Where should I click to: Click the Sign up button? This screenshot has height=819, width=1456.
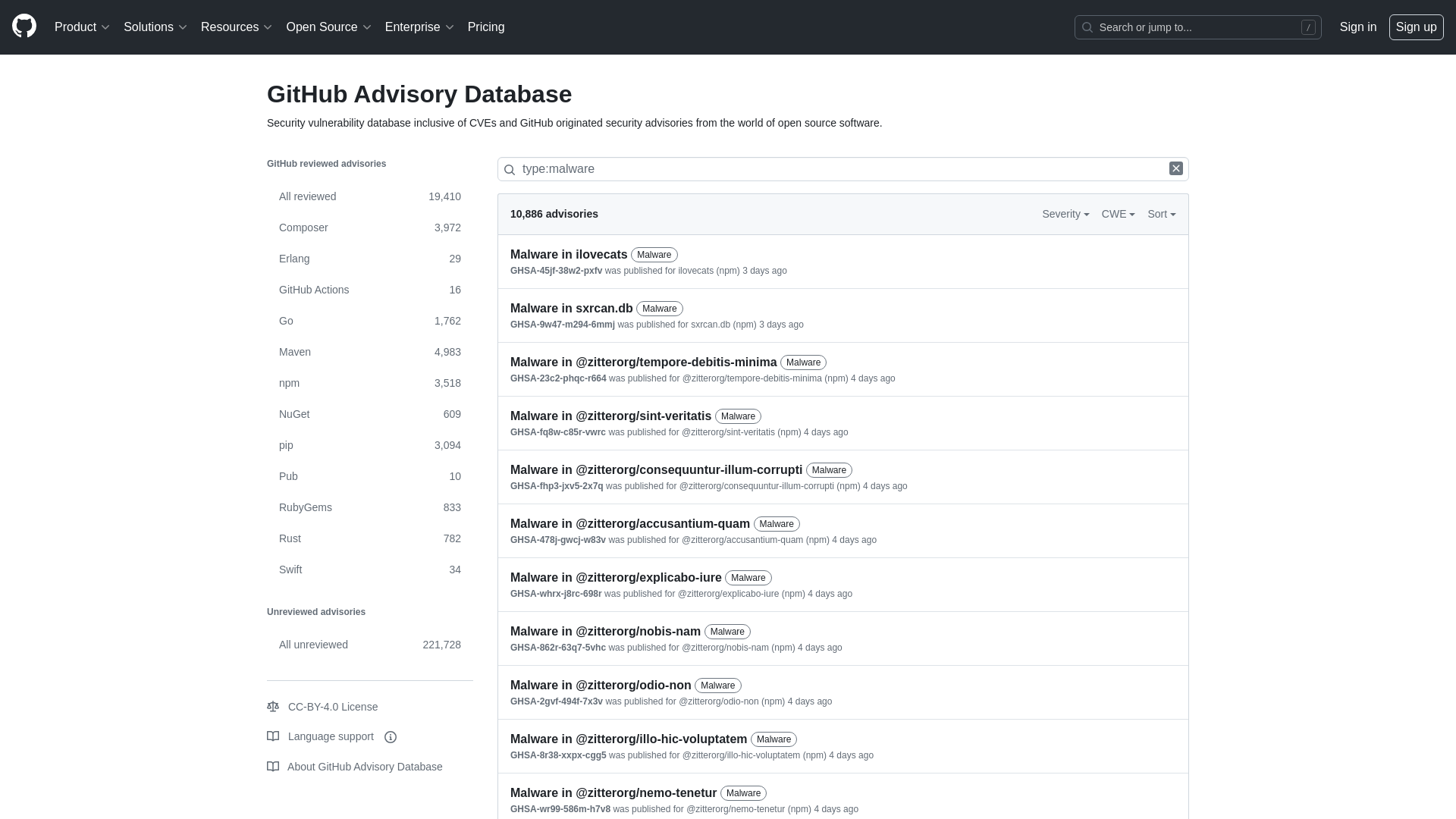(x=1416, y=27)
